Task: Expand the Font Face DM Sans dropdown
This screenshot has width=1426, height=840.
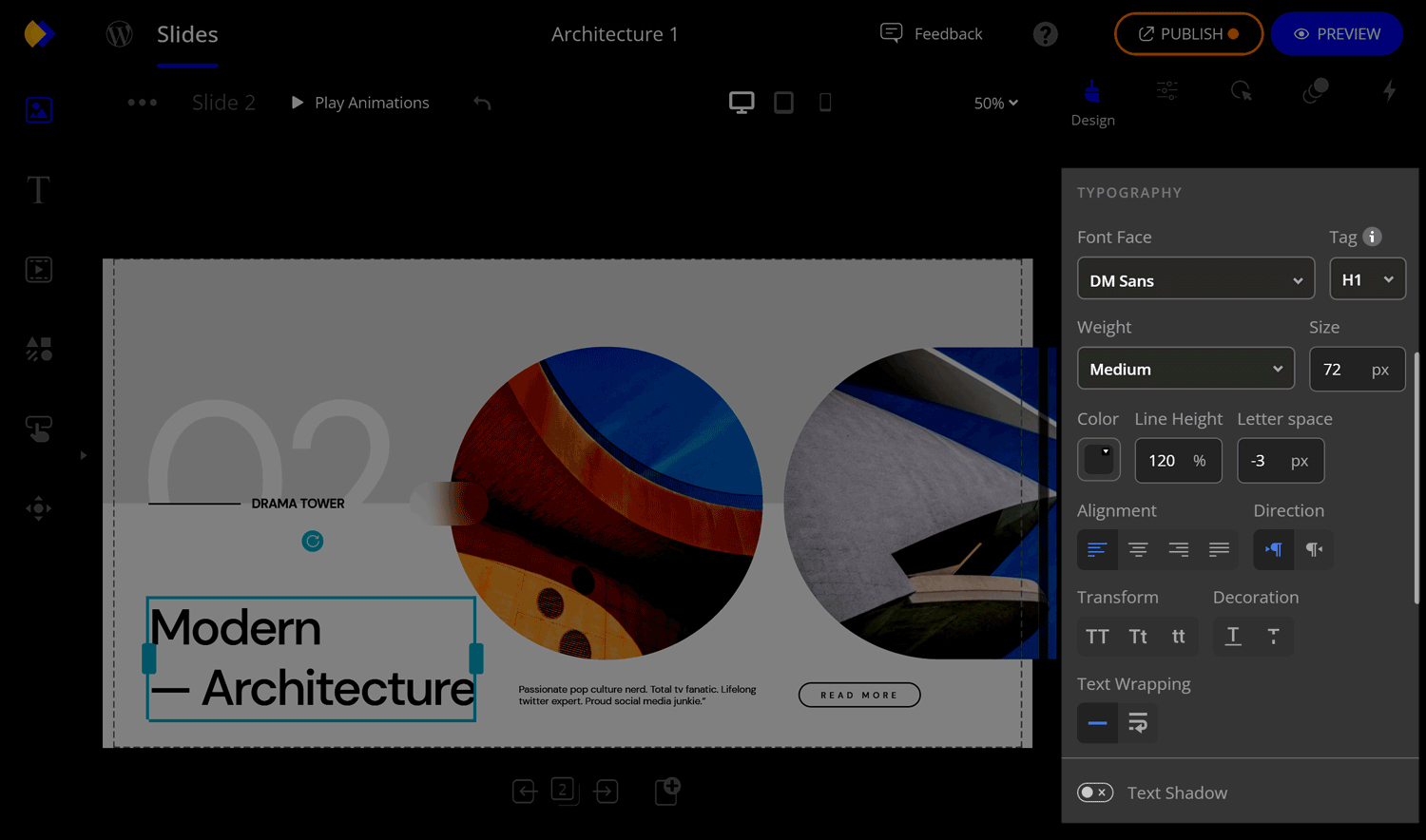Action: (1196, 279)
